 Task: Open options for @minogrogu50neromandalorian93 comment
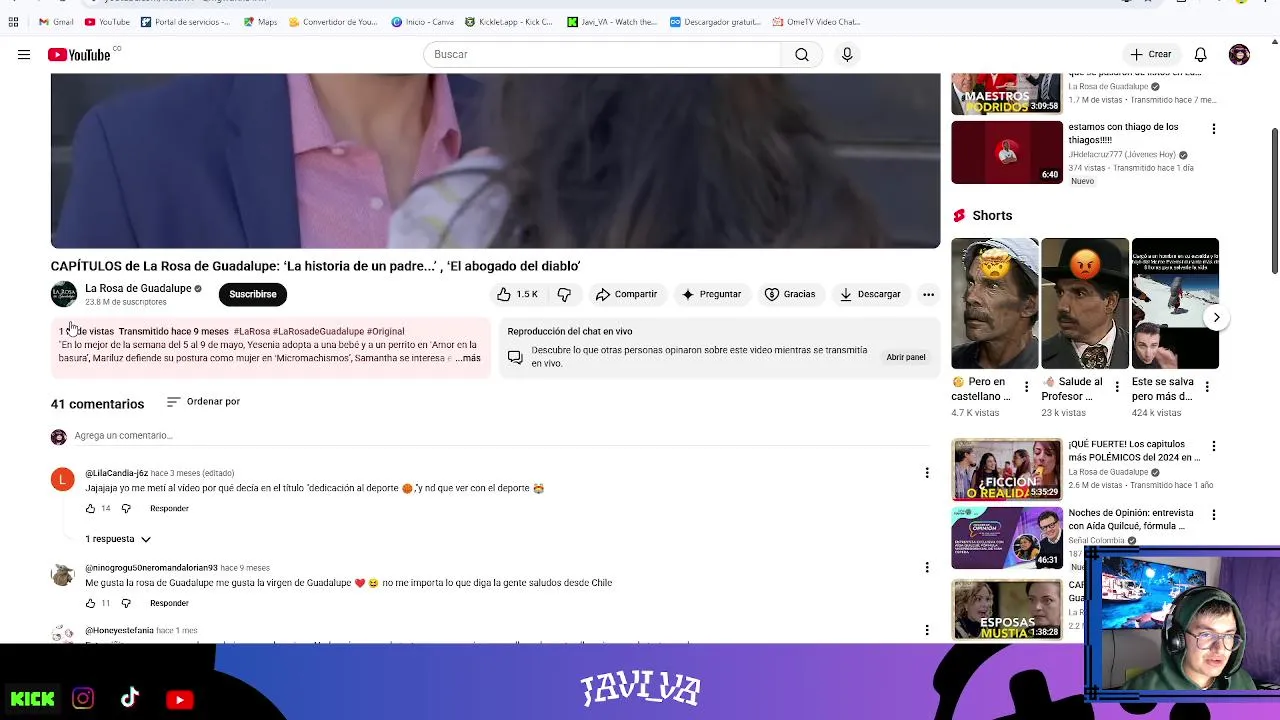coord(926,567)
